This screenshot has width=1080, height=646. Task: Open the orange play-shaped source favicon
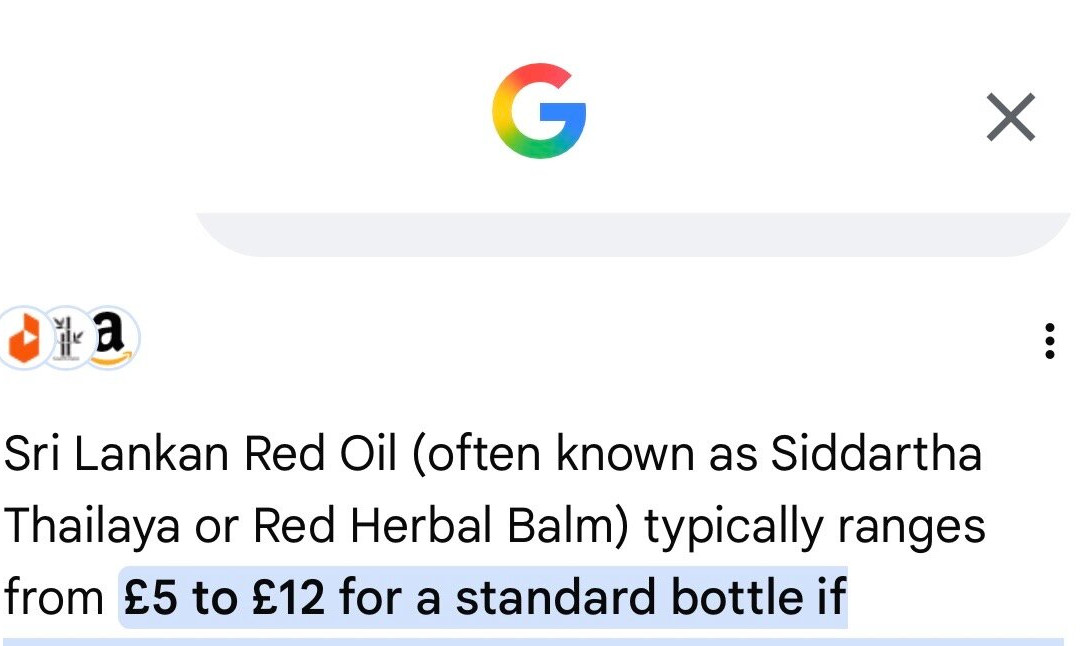click(25, 337)
